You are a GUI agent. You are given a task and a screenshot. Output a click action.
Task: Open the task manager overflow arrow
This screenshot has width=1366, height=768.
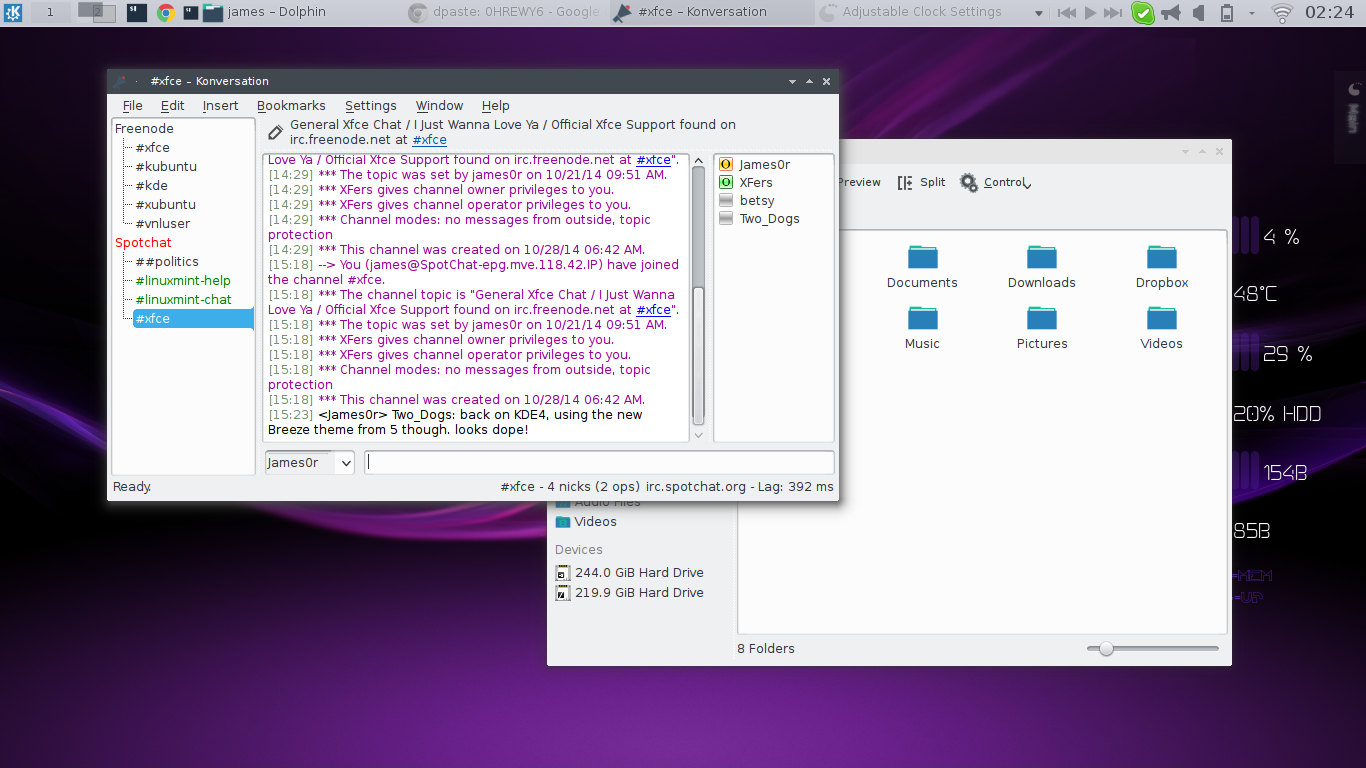[x=1039, y=13]
